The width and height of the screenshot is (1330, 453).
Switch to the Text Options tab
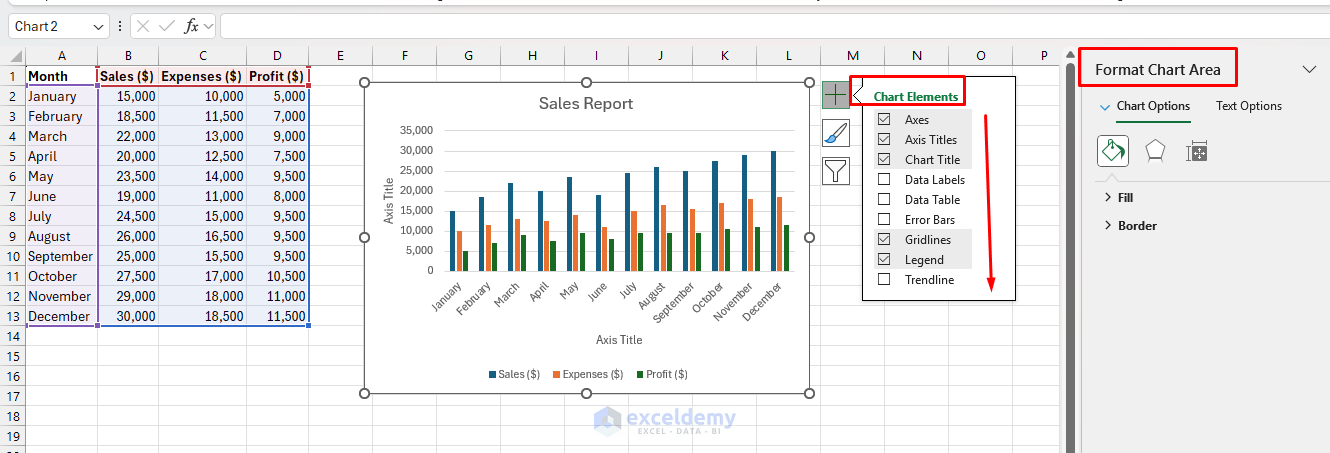tap(1248, 106)
